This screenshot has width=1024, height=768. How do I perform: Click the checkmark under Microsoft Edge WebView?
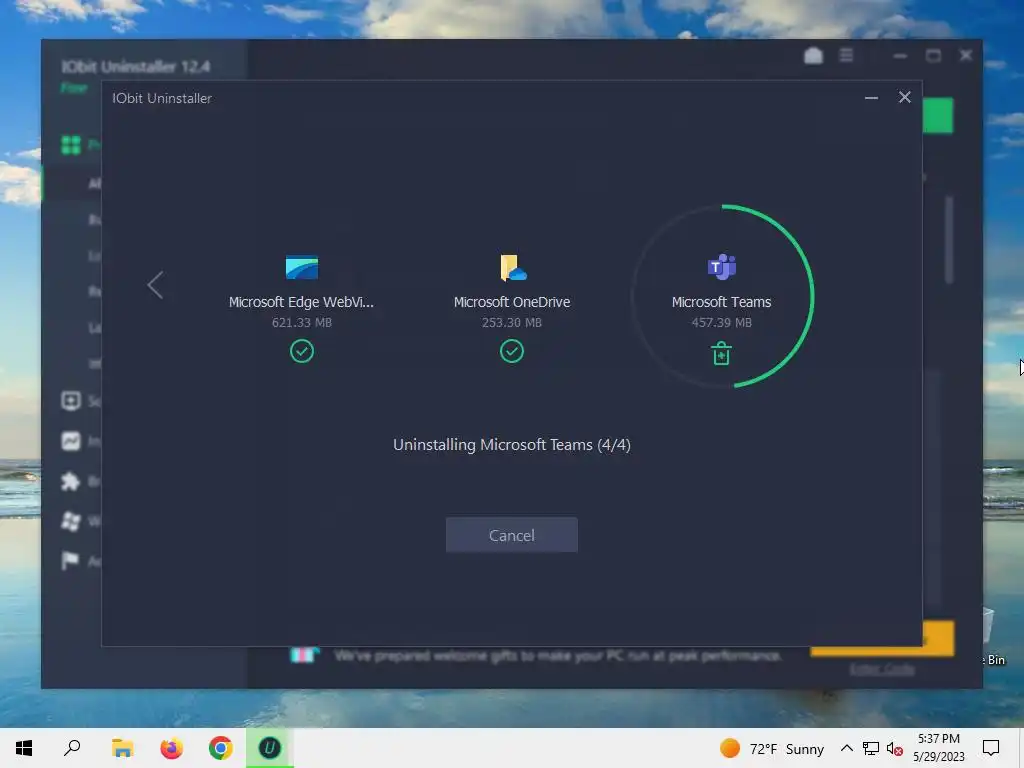coord(302,351)
